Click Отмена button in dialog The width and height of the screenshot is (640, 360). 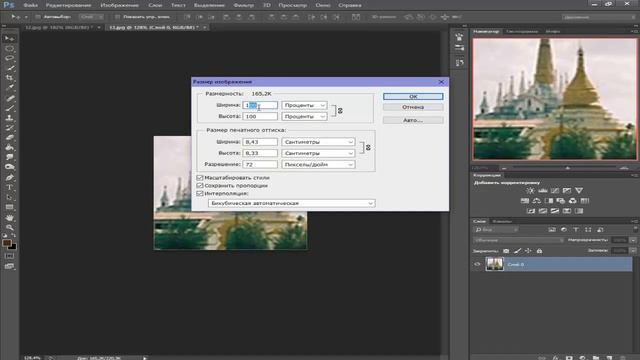(413, 107)
